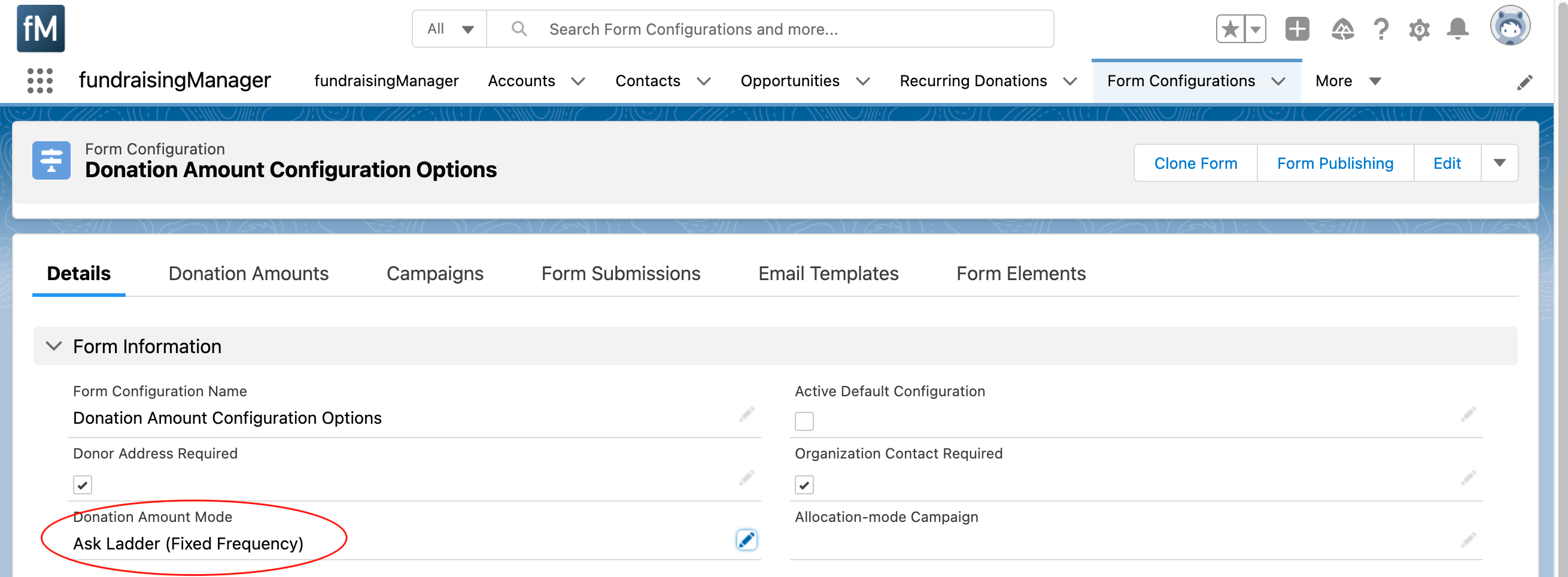This screenshot has width=1568, height=577.
Task: Toggle Organization Contact Required checkbox
Action: pos(804,485)
